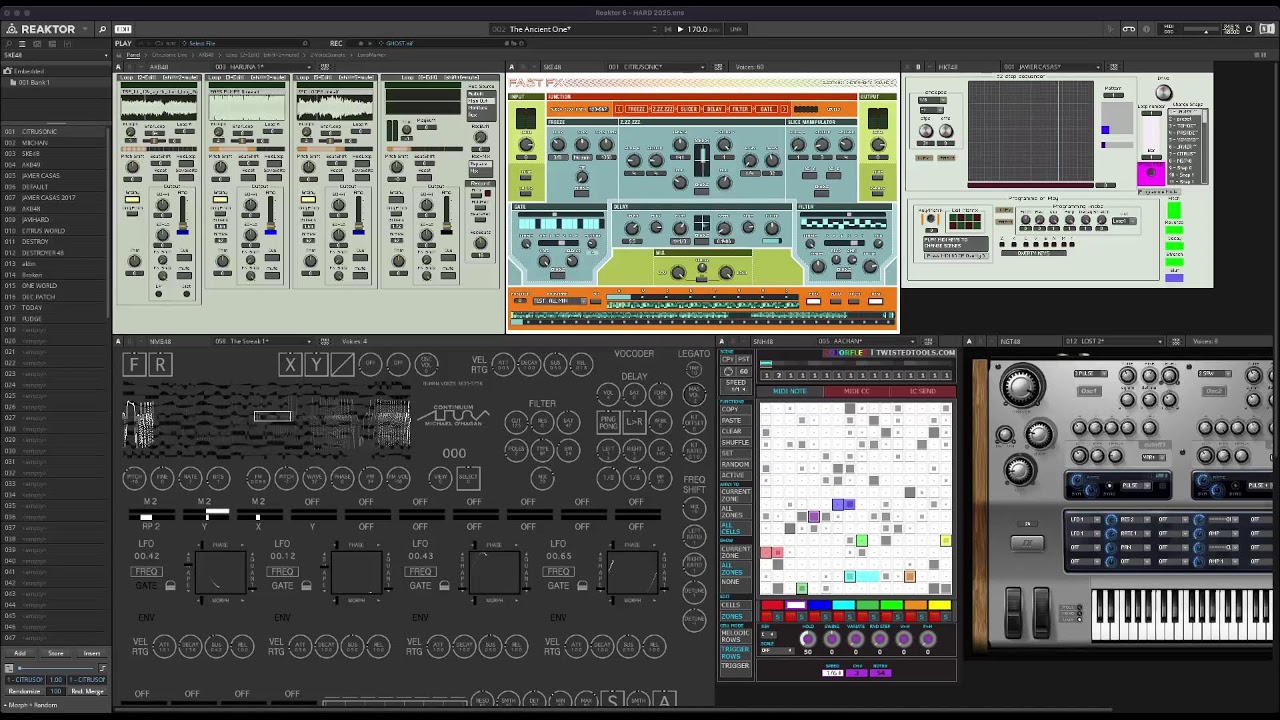1280x720 pixels.
Task: Enable DELAY in Fast FX junction row
Action: [715, 109]
